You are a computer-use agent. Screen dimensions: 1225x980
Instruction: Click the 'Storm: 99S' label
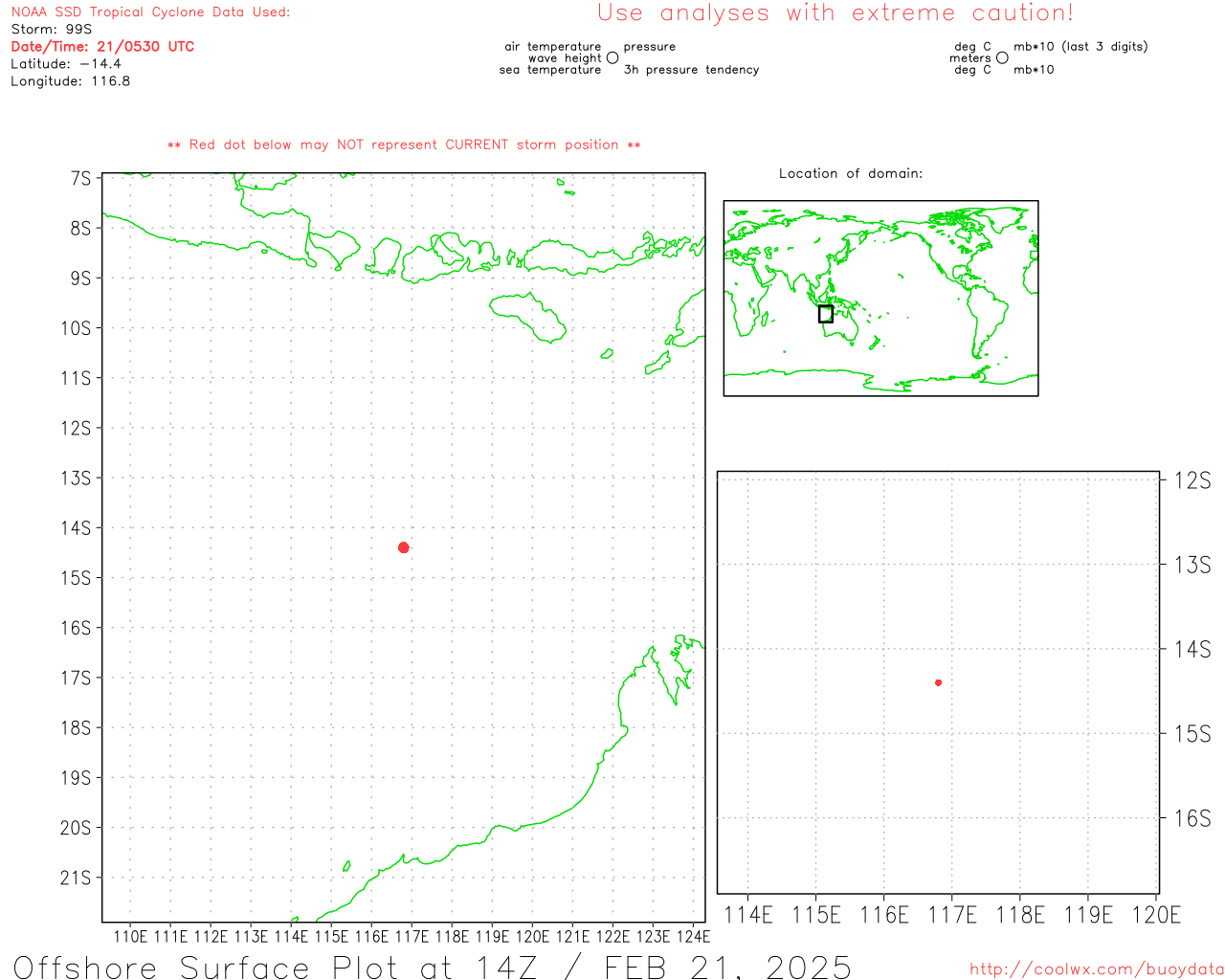[52, 30]
